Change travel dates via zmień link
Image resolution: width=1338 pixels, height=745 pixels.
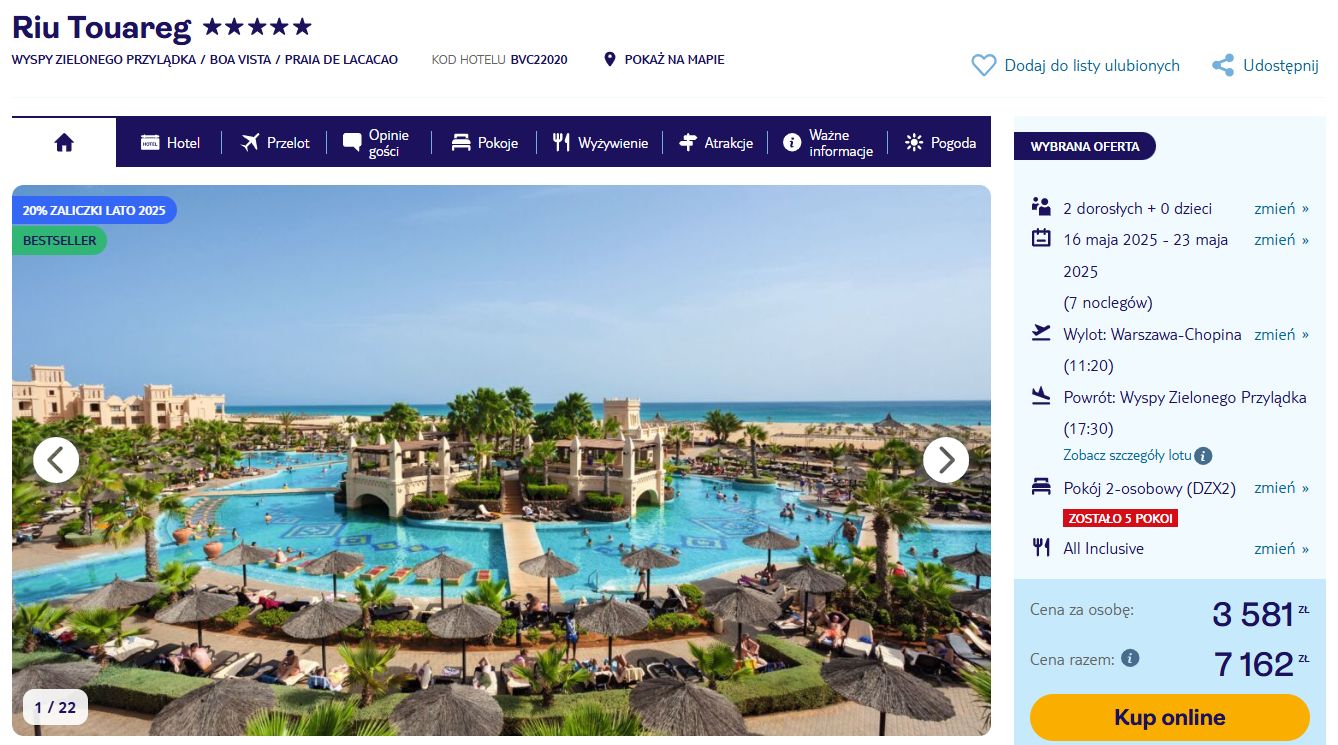tap(1281, 240)
